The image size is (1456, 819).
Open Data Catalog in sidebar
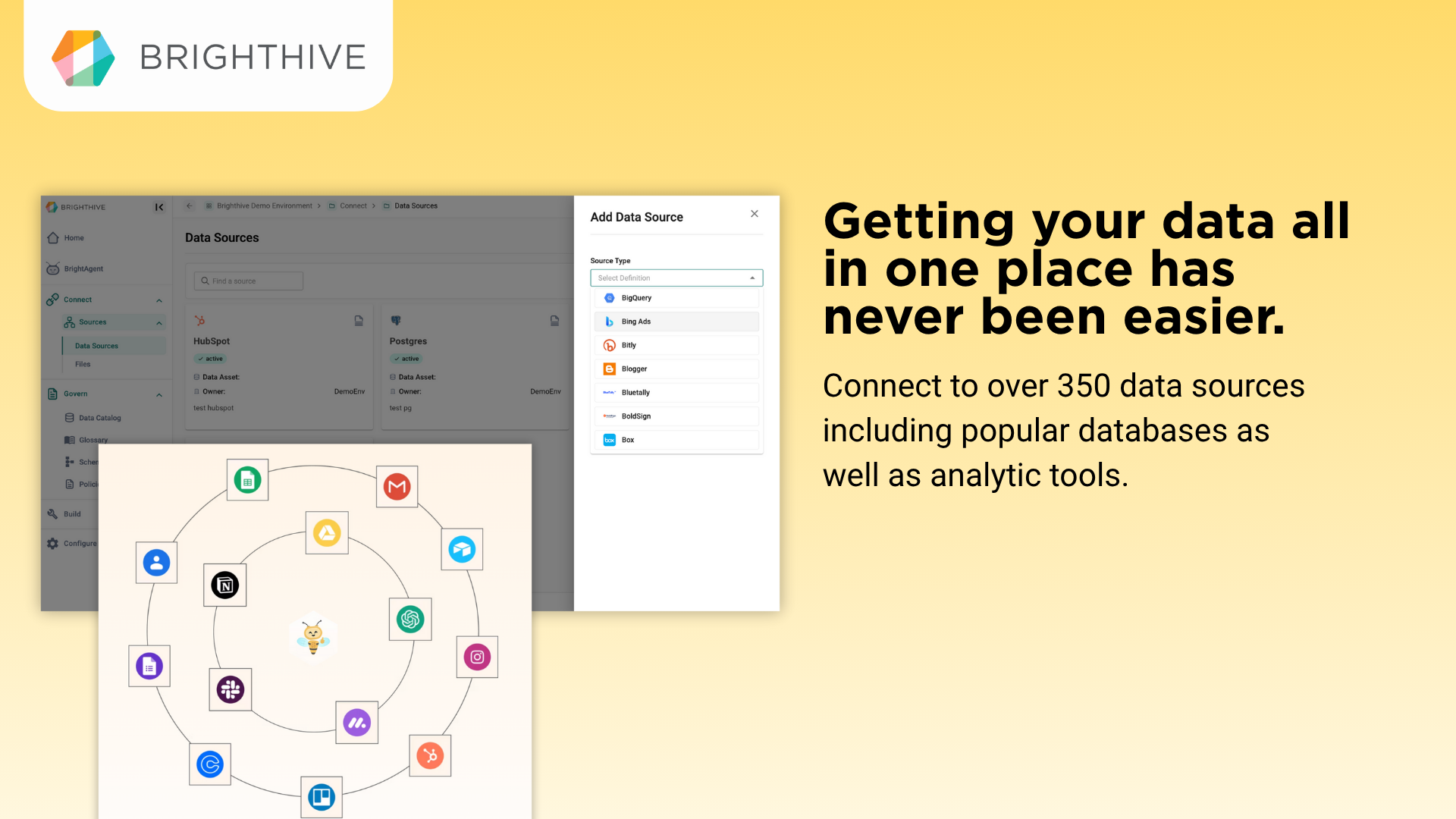[100, 418]
